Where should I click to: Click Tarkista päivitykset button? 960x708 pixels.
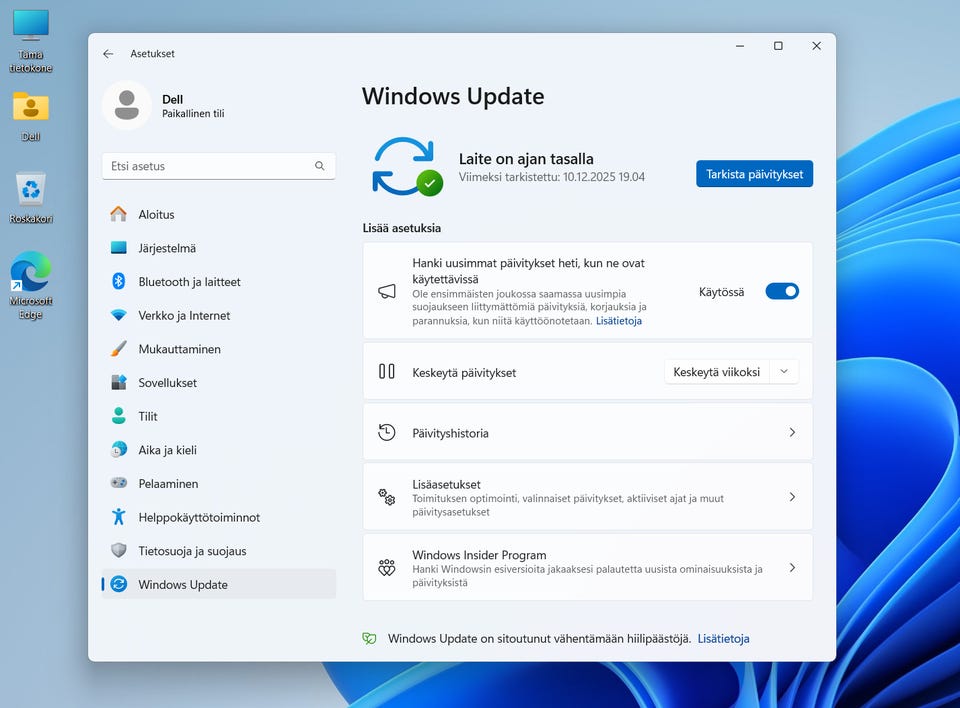click(x=754, y=174)
